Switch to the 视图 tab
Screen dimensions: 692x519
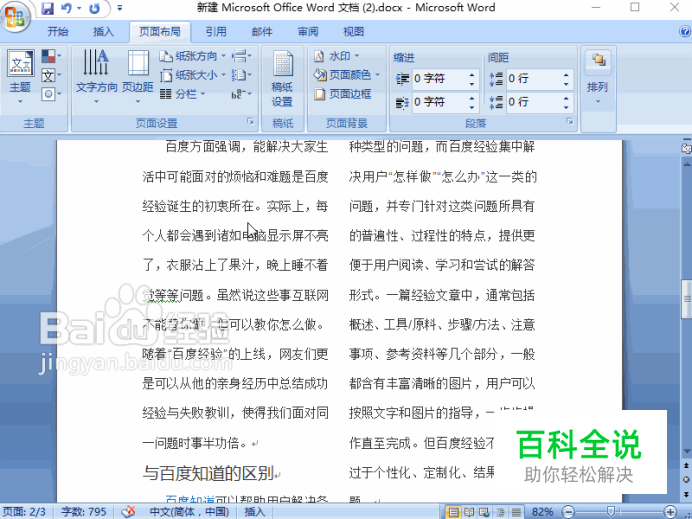(354, 31)
